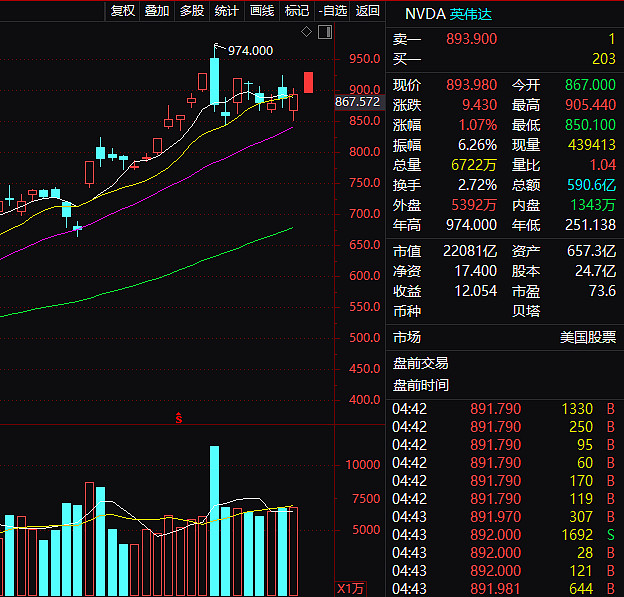
Task: Click the red S signal marker below the chart
Action: click(179, 418)
